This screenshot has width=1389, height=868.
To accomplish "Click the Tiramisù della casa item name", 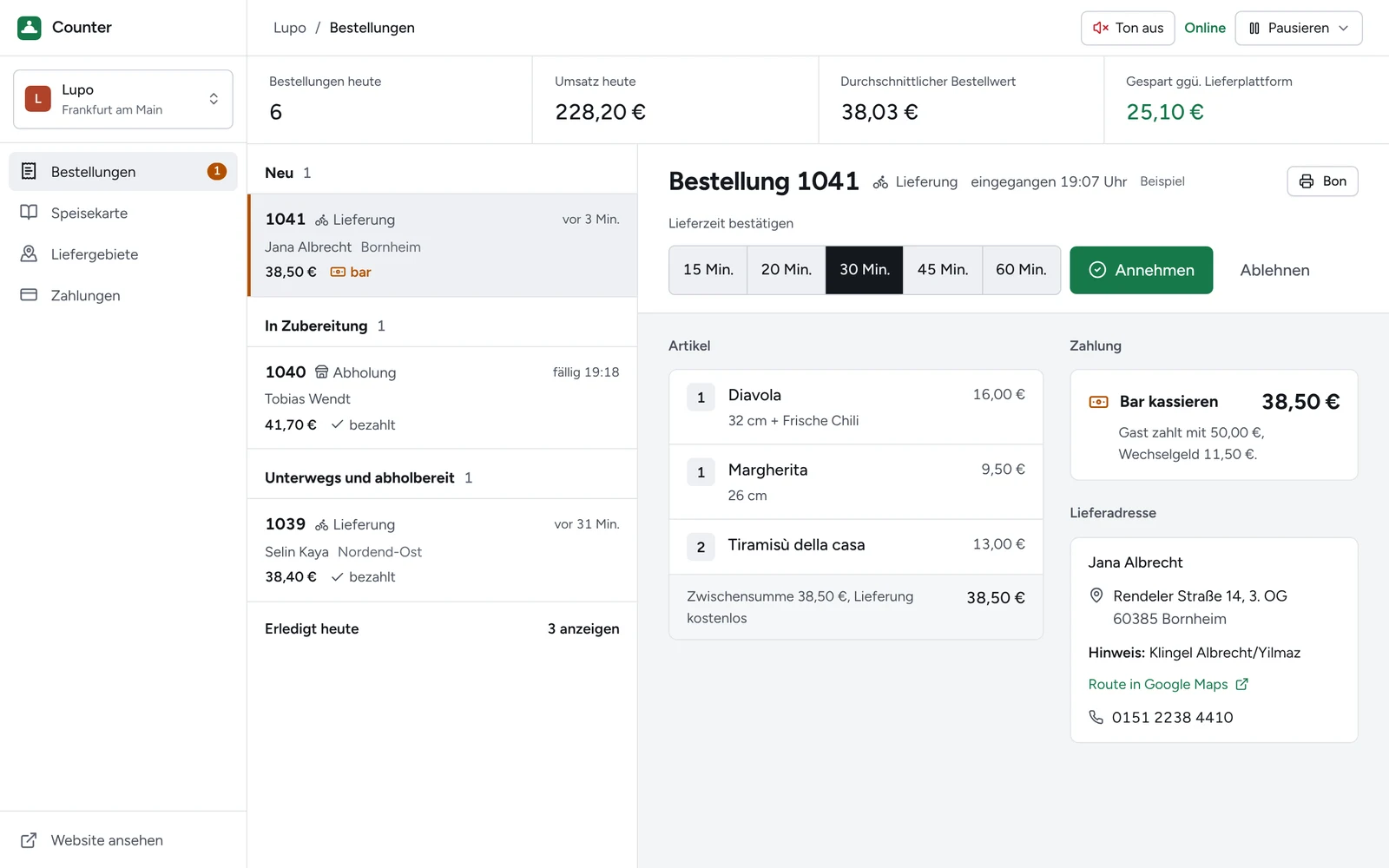I will [x=796, y=545].
